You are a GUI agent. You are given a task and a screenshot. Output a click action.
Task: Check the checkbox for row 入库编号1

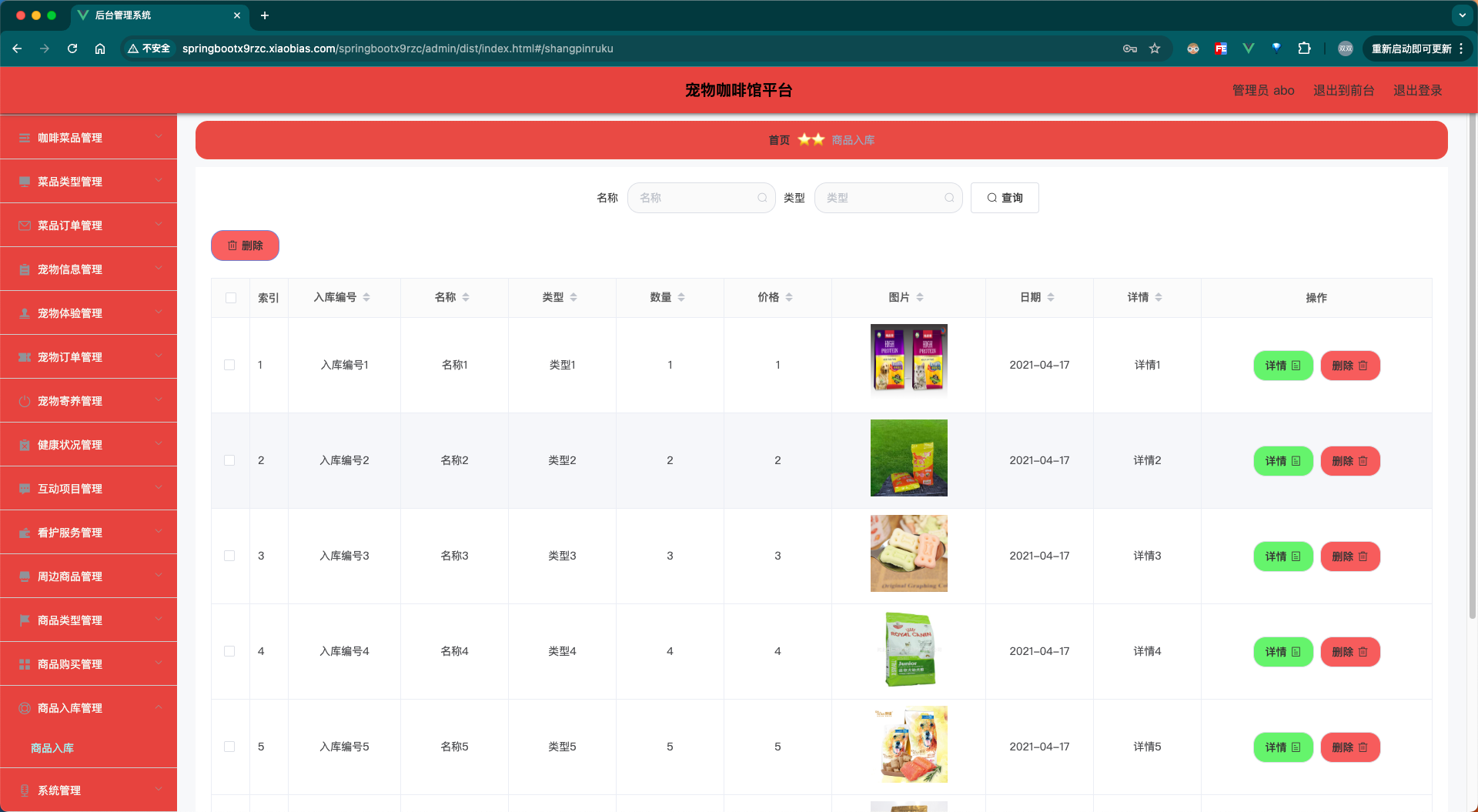pos(229,365)
